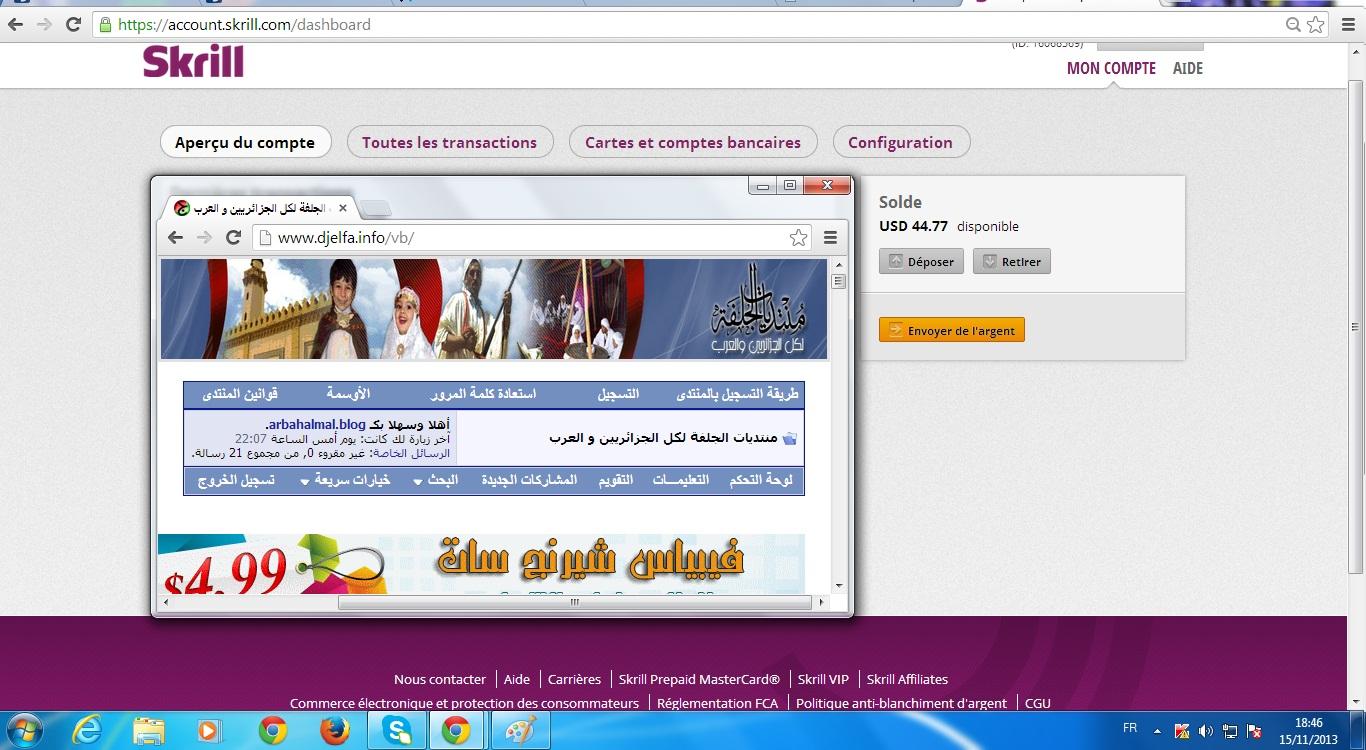Open Skrill Prepaid MasterCard link
The height and width of the screenshot is (750, 1366).
click(699, 679)
